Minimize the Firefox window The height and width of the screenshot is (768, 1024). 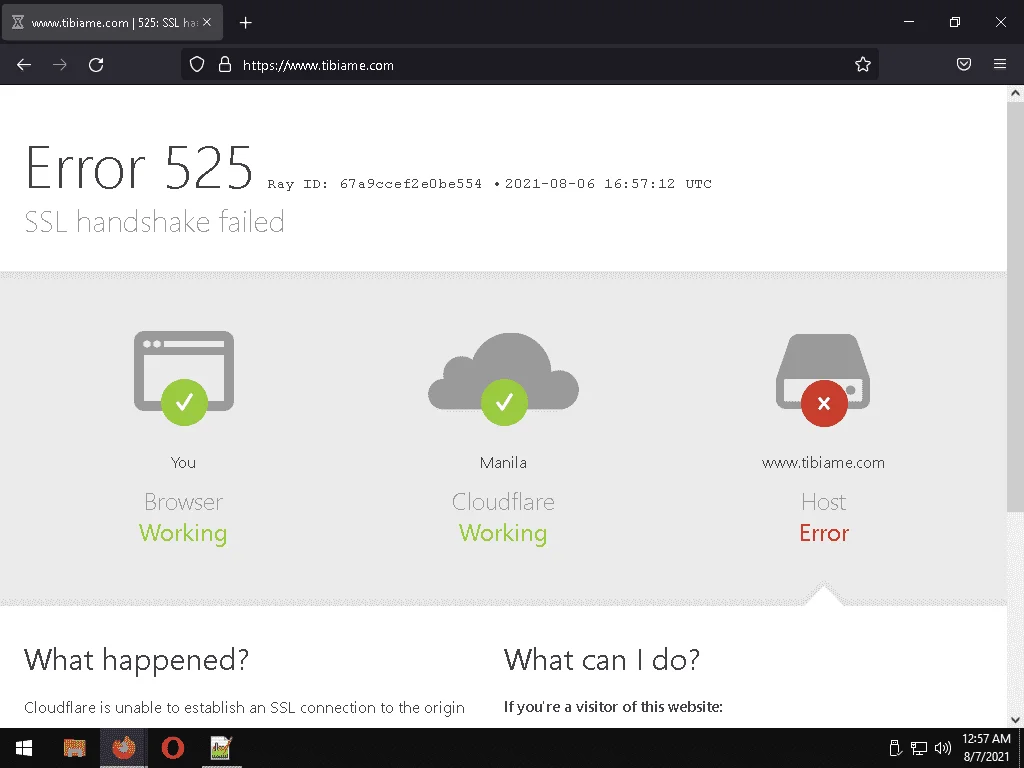click(x=908, y=22)
